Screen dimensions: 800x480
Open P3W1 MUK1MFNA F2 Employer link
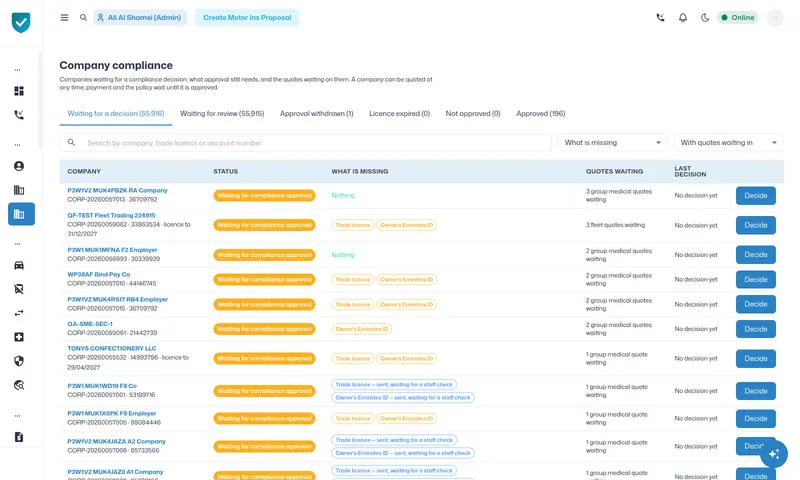112,250
